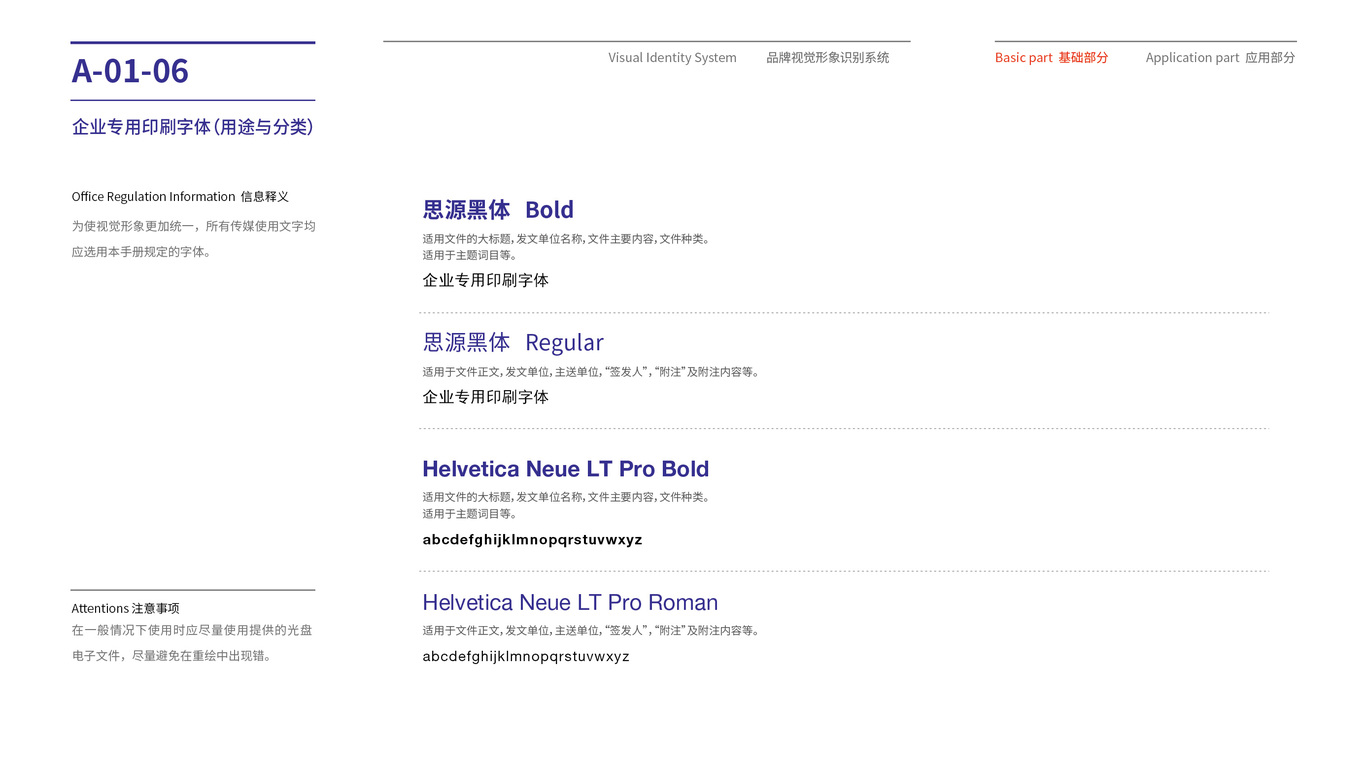Click the Attentions 注意事项 heading
Image resolution: width=1366 pixels, height=768 pixels.
tap(125, 608)
